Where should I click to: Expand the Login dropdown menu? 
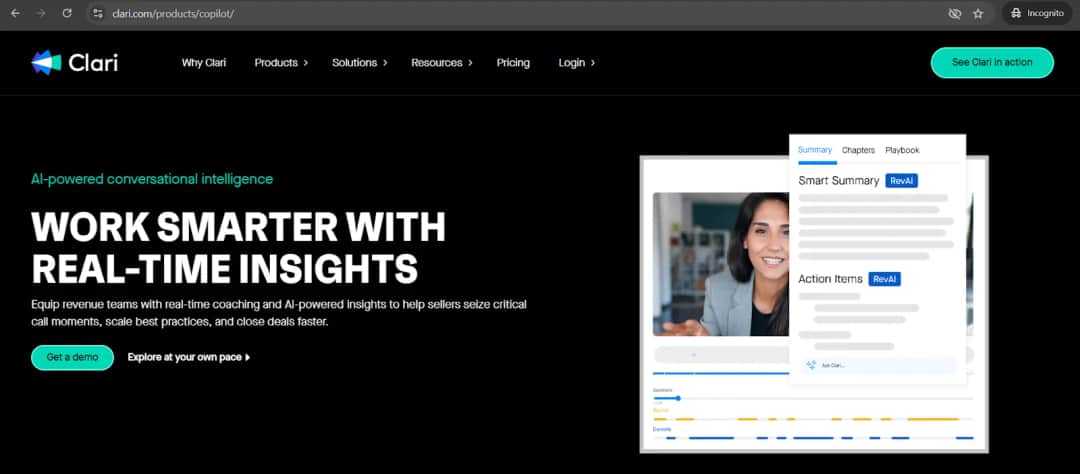click(577, 63)
